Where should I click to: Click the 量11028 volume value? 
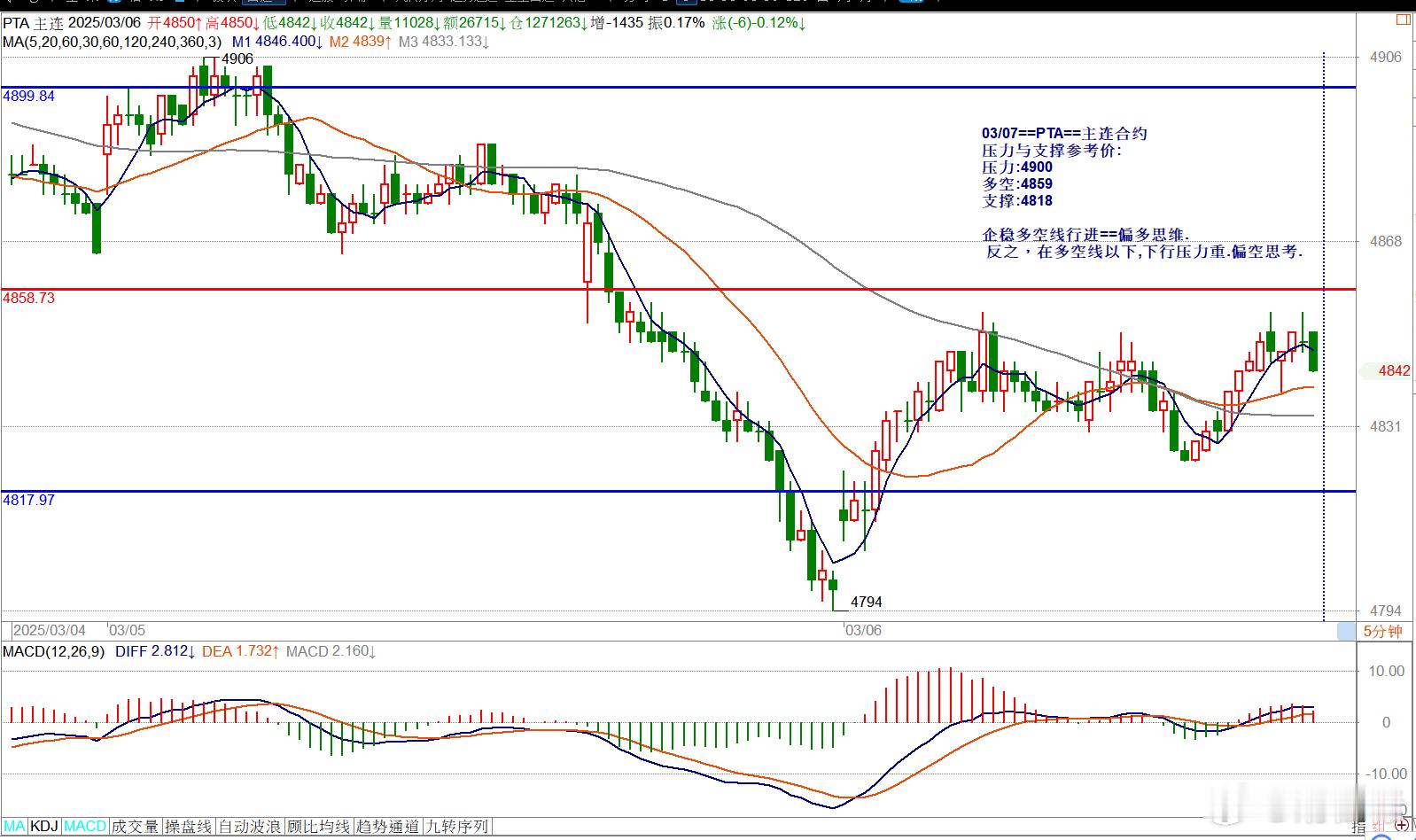(x=408, y=23)
